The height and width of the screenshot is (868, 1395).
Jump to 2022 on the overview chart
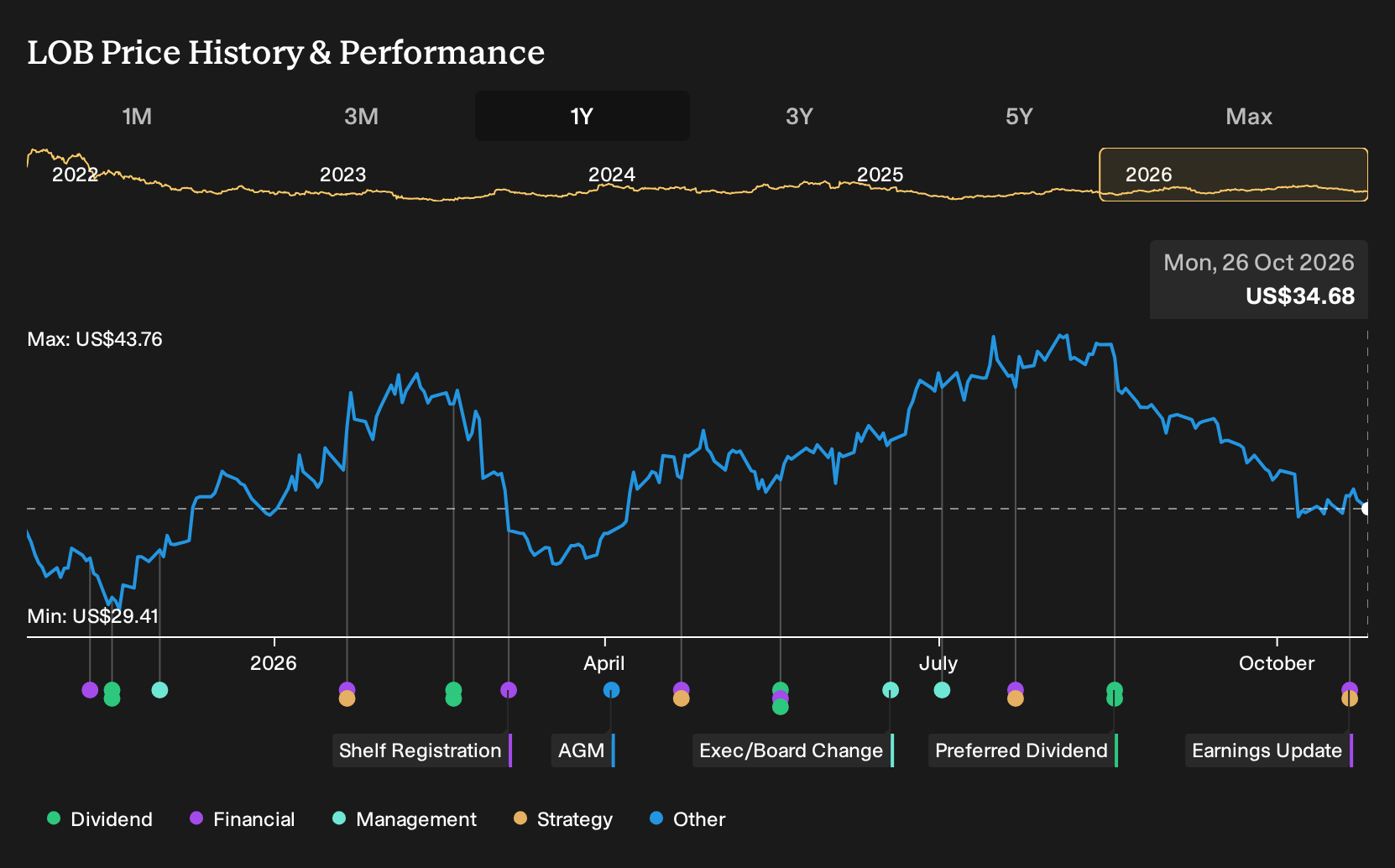(75, 175)
